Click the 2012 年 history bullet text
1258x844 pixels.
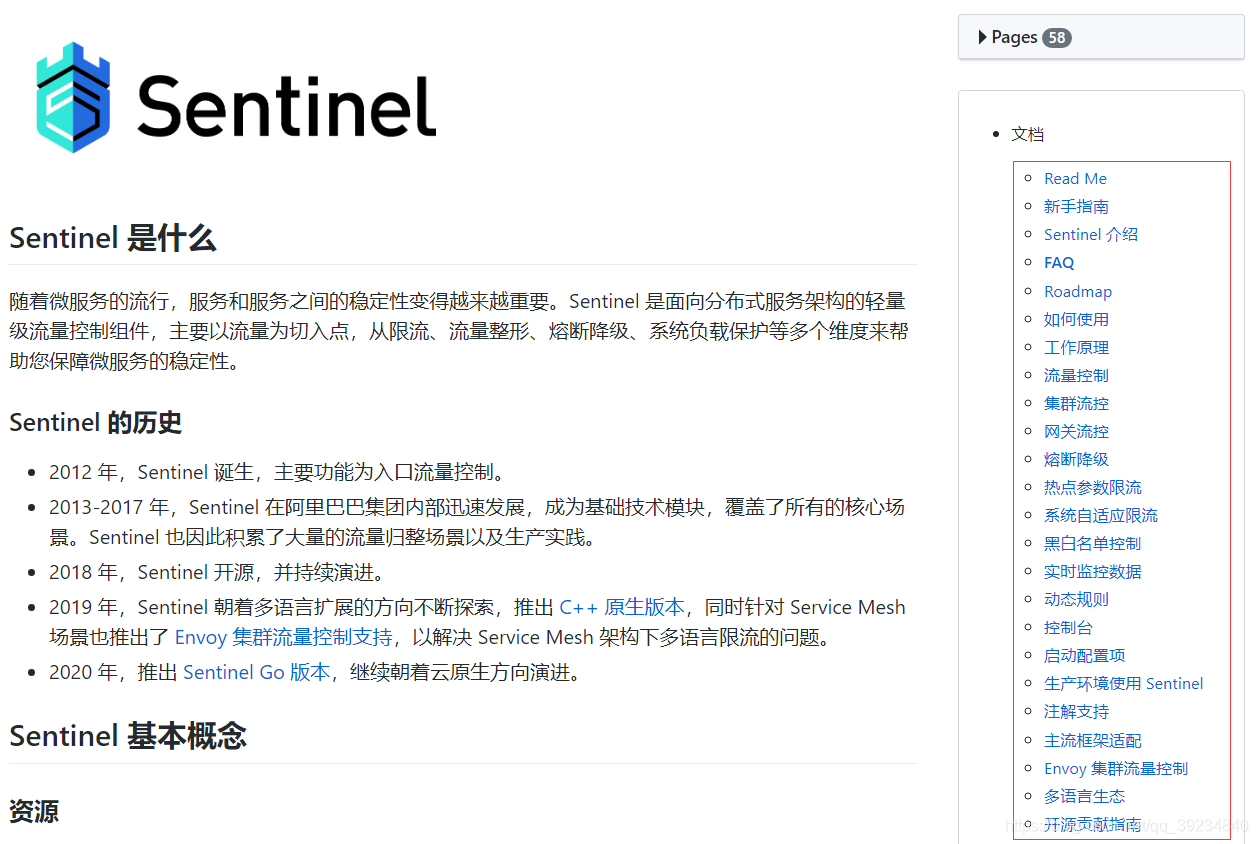click(279, 472)
